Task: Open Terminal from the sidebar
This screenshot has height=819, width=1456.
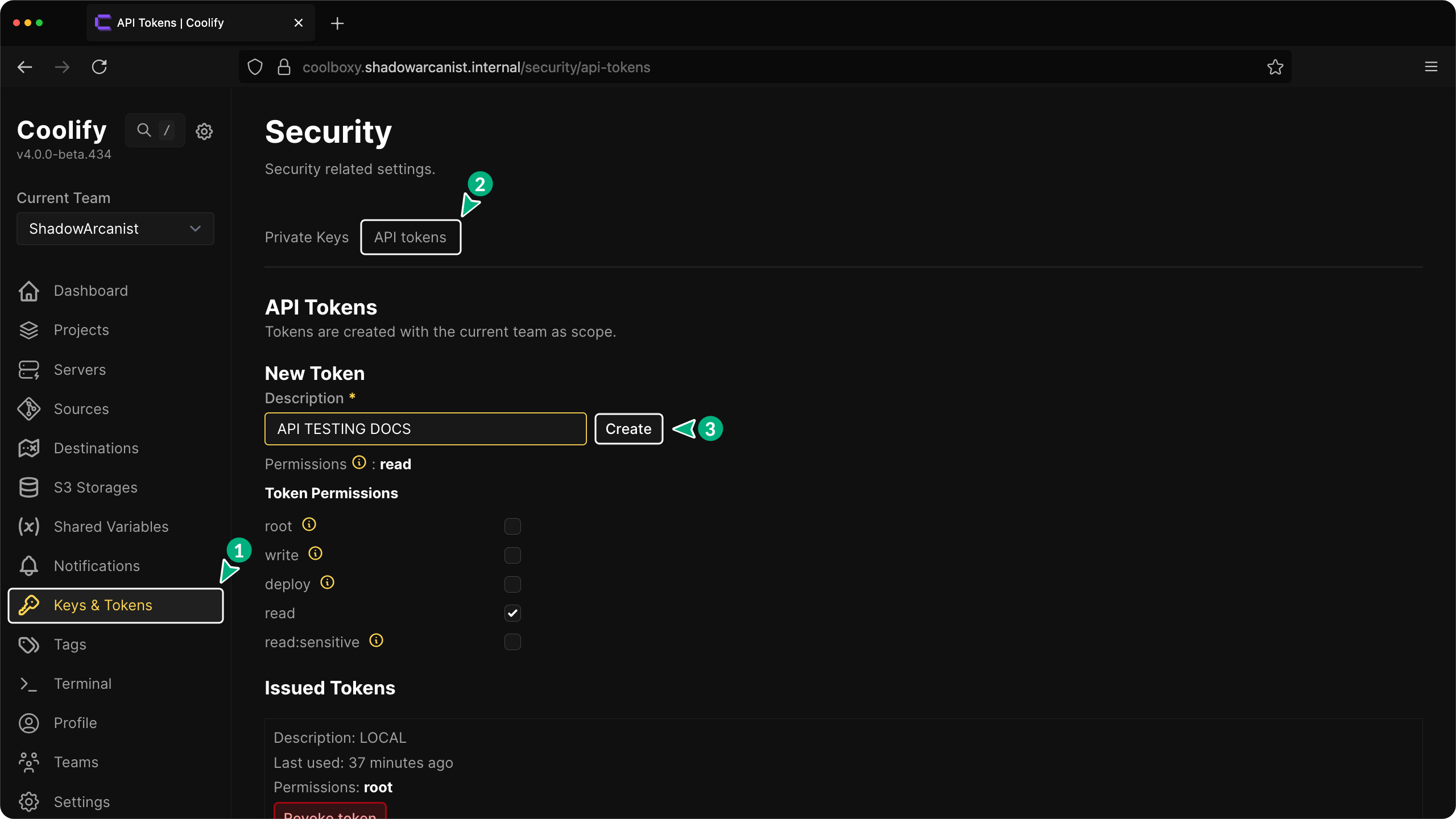Action: pyautogui.click(x=82, y=684)
